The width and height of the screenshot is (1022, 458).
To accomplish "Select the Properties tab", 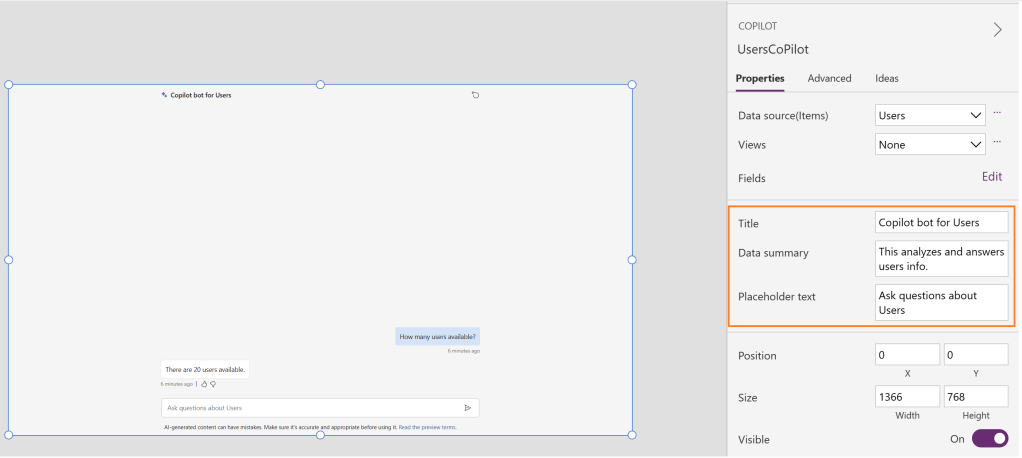I will coord(760,78).
